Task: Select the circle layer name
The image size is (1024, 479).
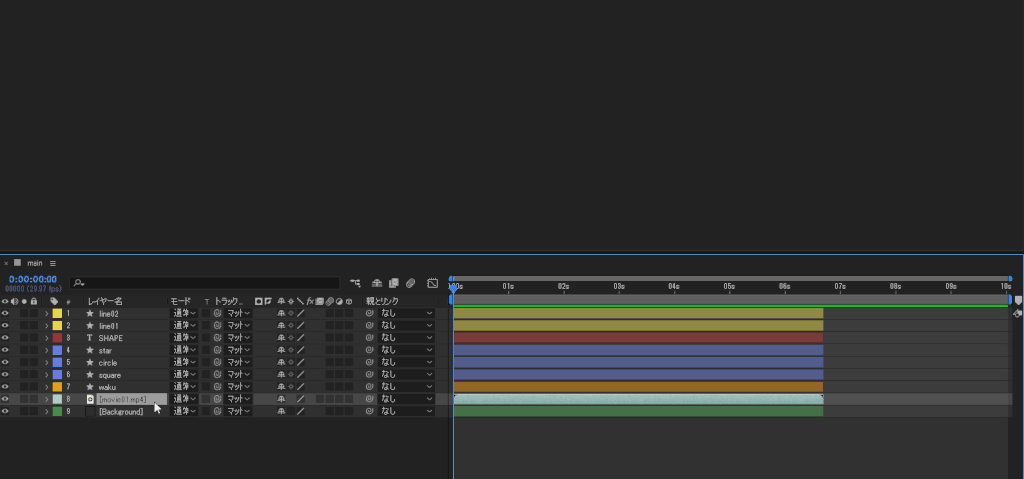Action: 108,362
